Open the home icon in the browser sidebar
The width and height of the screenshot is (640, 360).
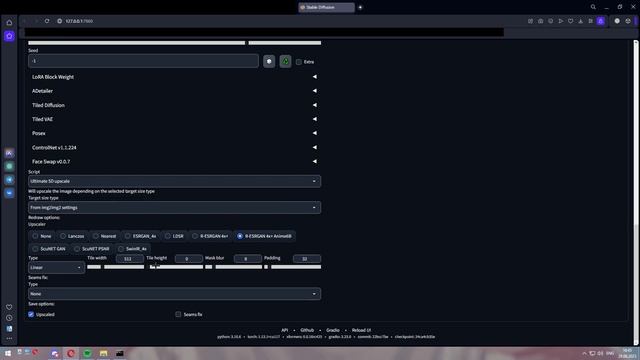click(9, 23)
